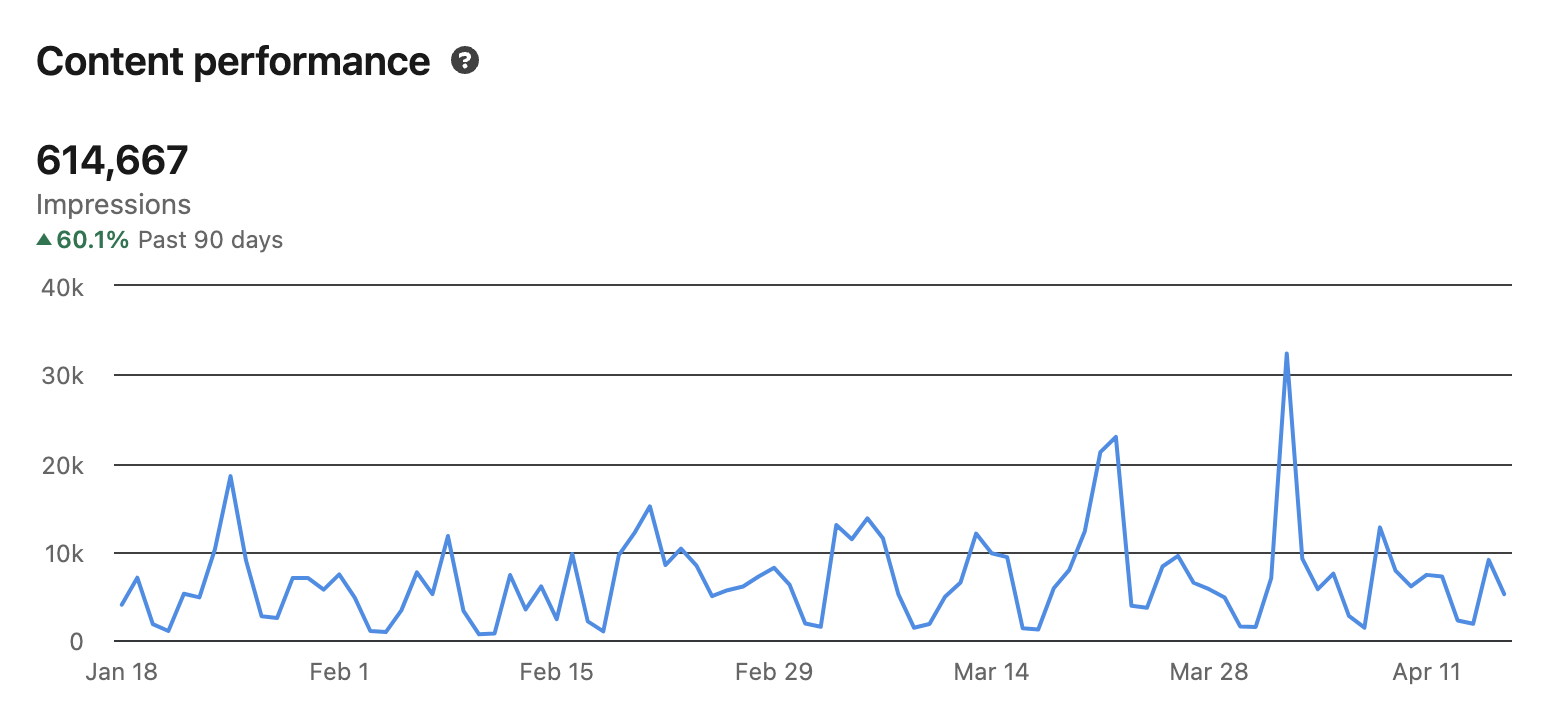This screenshot has height=724, width=1568.
Task: Click the late January peak near 18k
Action: point(230,476)
